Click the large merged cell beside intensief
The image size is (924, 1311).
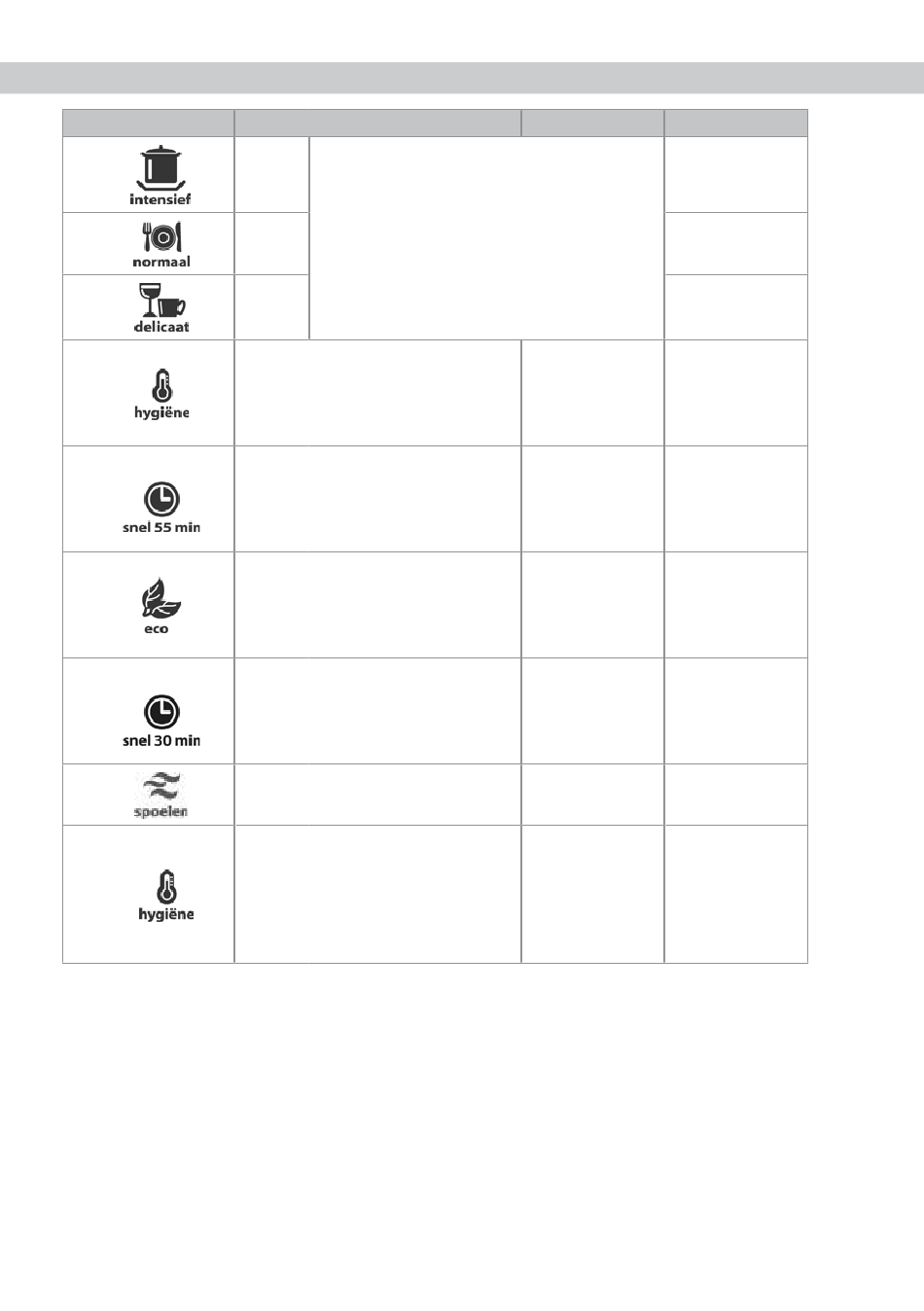coord(486,237)
